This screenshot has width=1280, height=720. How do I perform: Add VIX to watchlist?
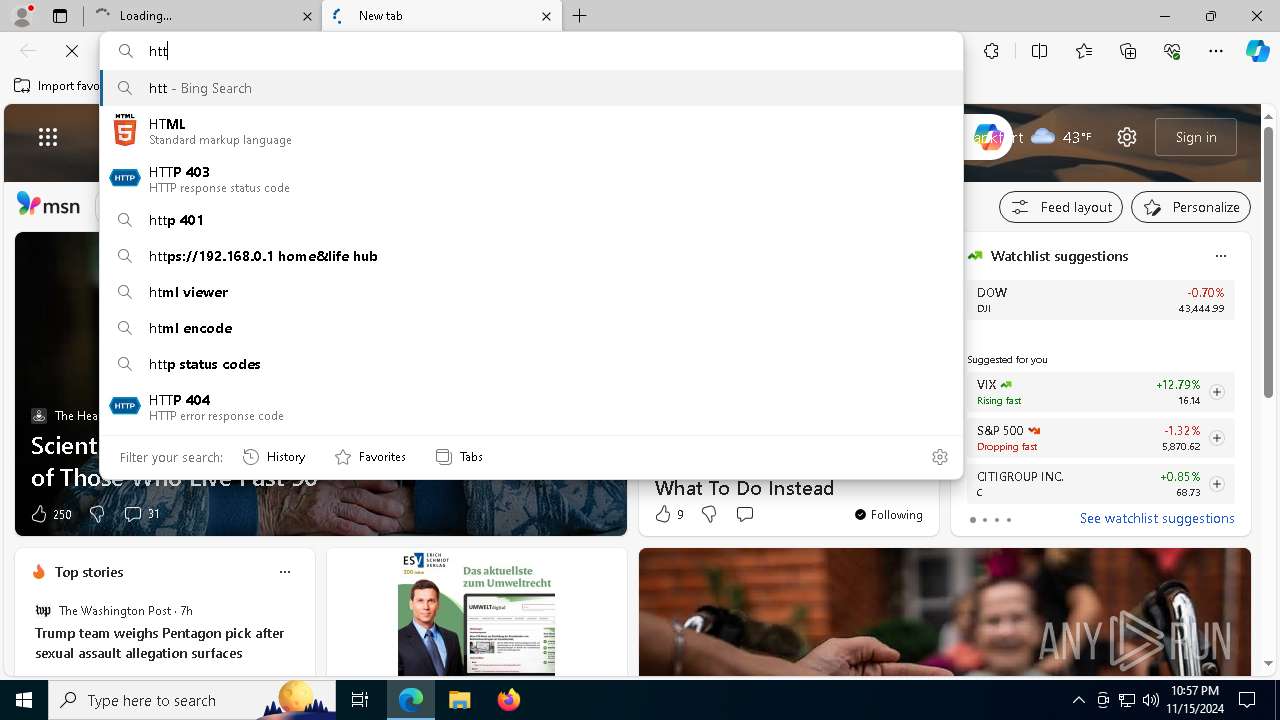tap(1217, 392)
